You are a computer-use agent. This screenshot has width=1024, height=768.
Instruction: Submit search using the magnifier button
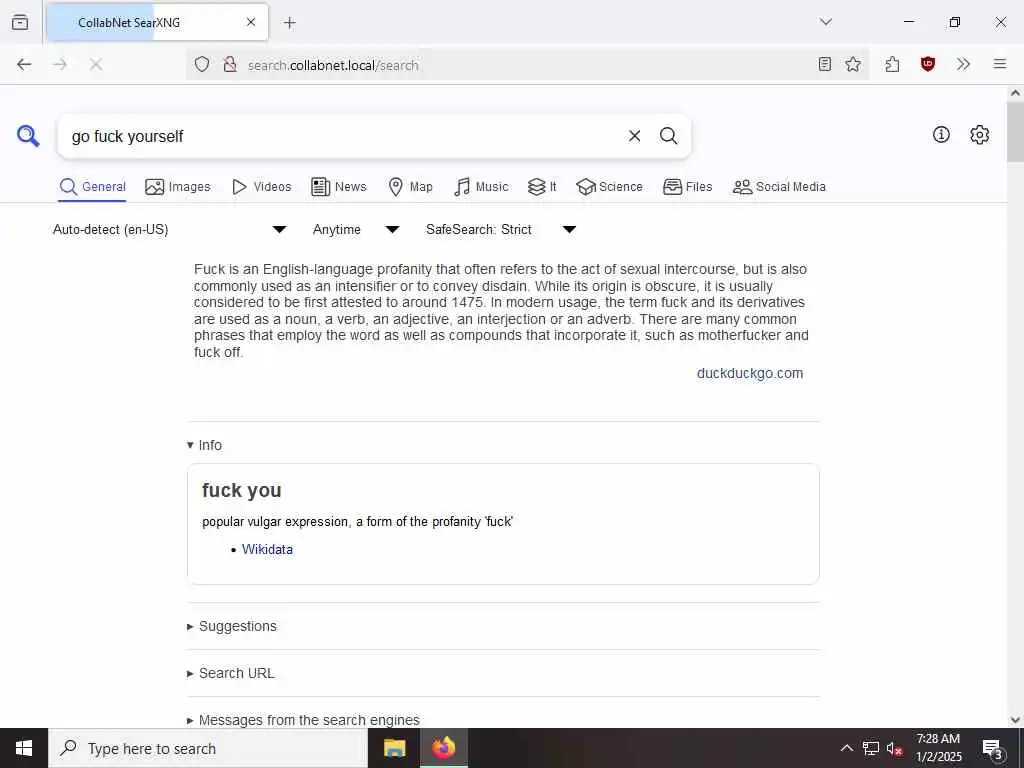point(668,136)
